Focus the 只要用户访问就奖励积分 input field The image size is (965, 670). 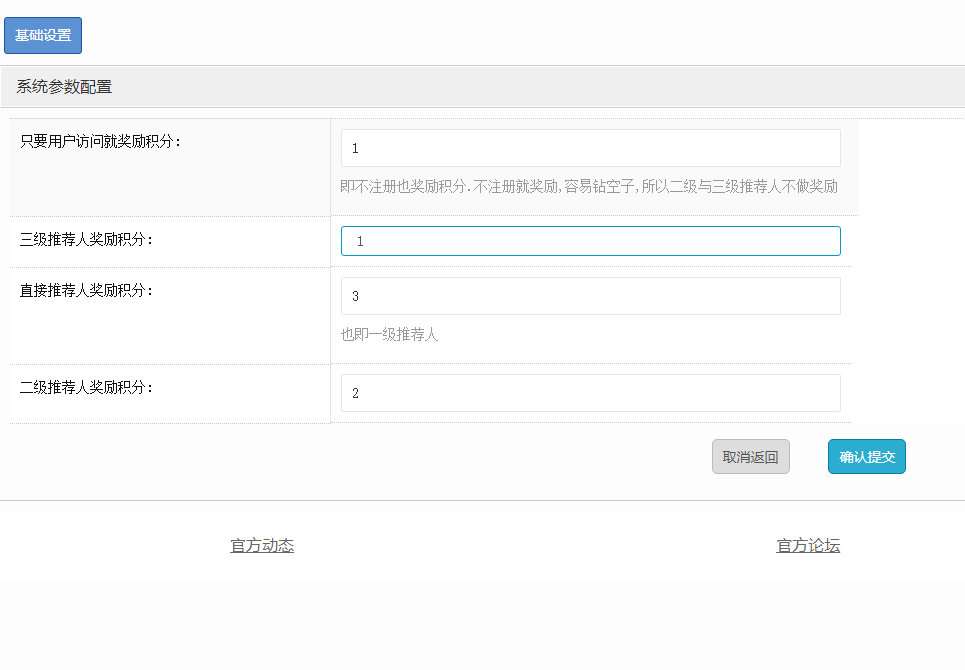[x=590, y=148]
